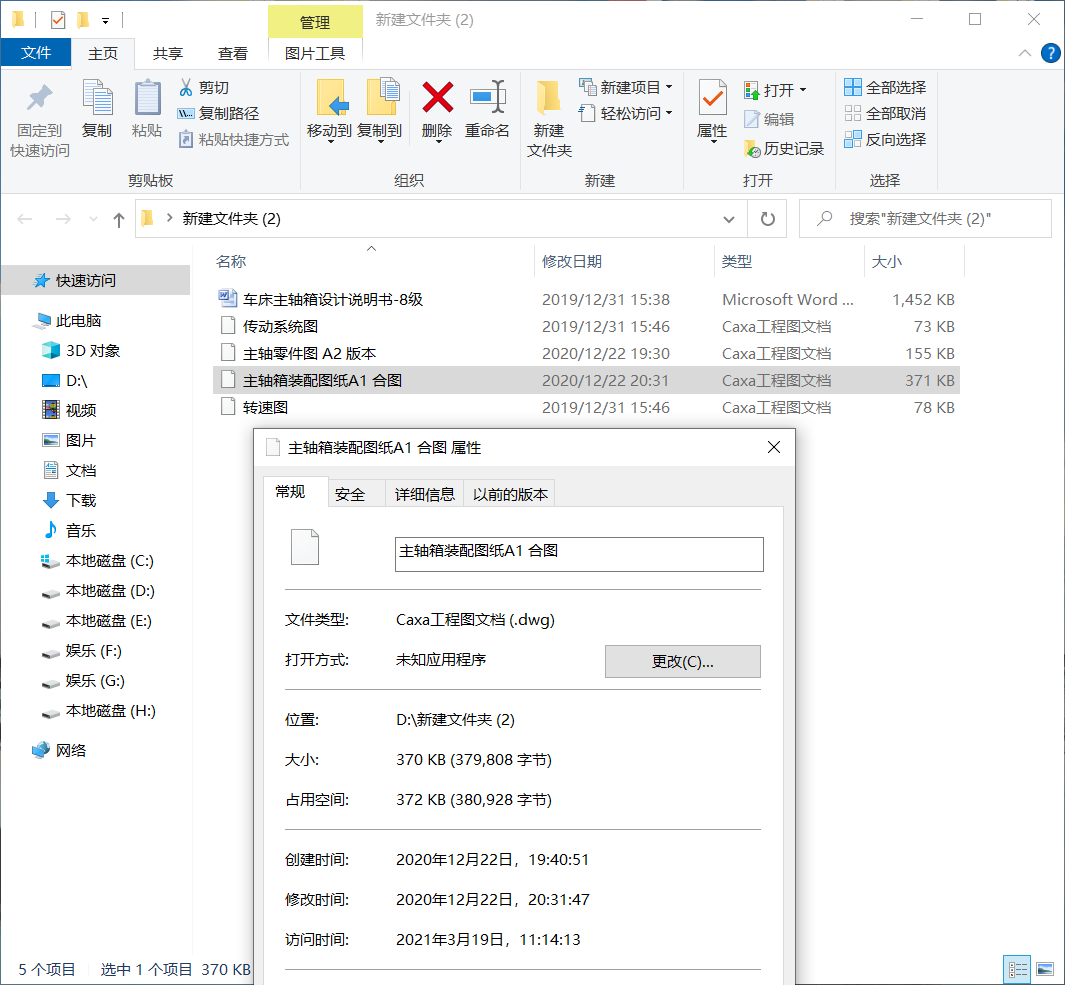Click the Move To folder icon

328,99
